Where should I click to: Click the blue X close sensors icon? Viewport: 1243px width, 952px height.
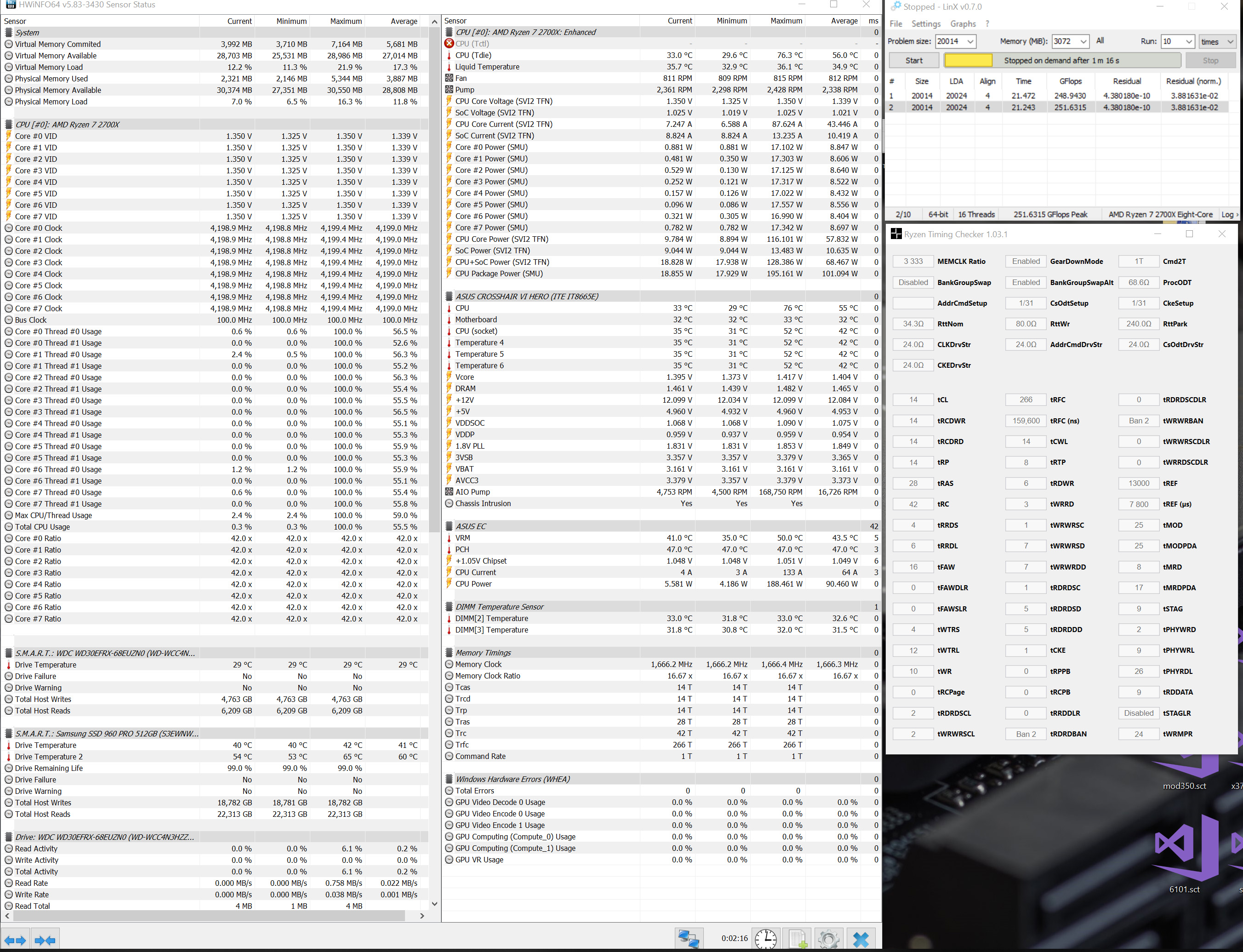click(x=861, y=938)
